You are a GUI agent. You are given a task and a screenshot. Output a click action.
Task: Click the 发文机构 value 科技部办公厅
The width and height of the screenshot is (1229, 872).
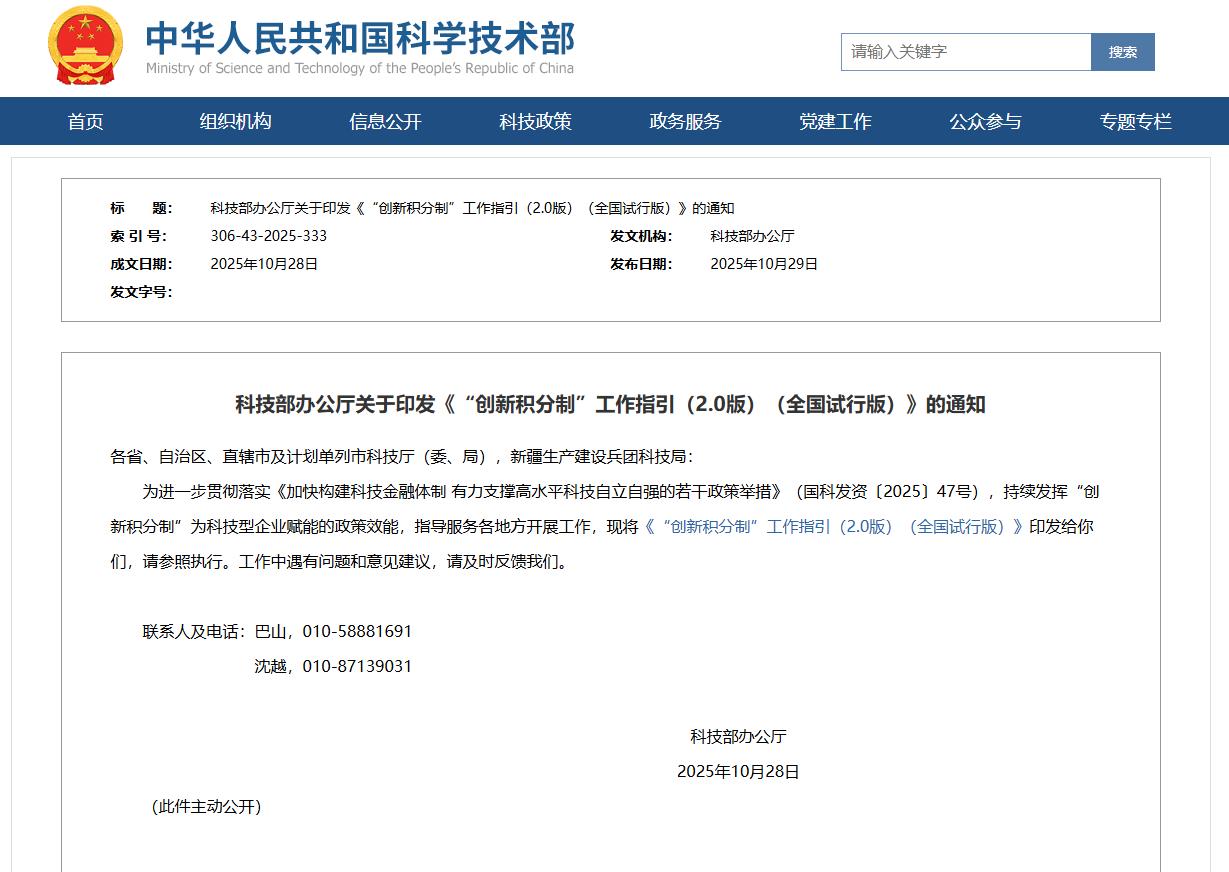click(752, 236)
